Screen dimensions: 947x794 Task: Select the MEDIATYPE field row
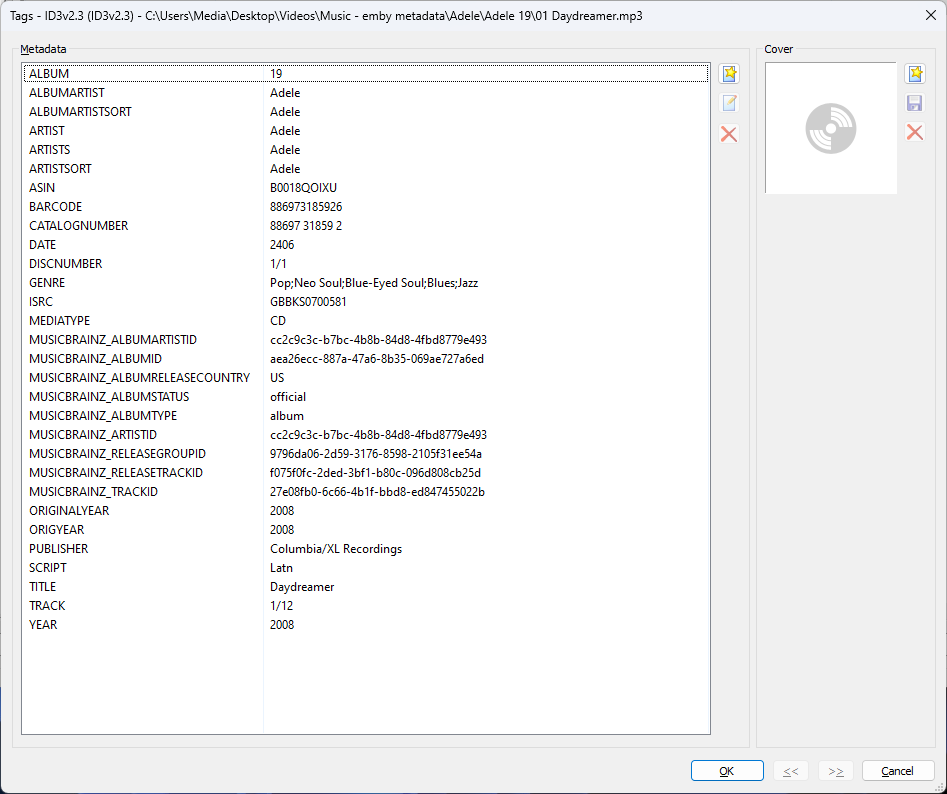click(366, 321)
